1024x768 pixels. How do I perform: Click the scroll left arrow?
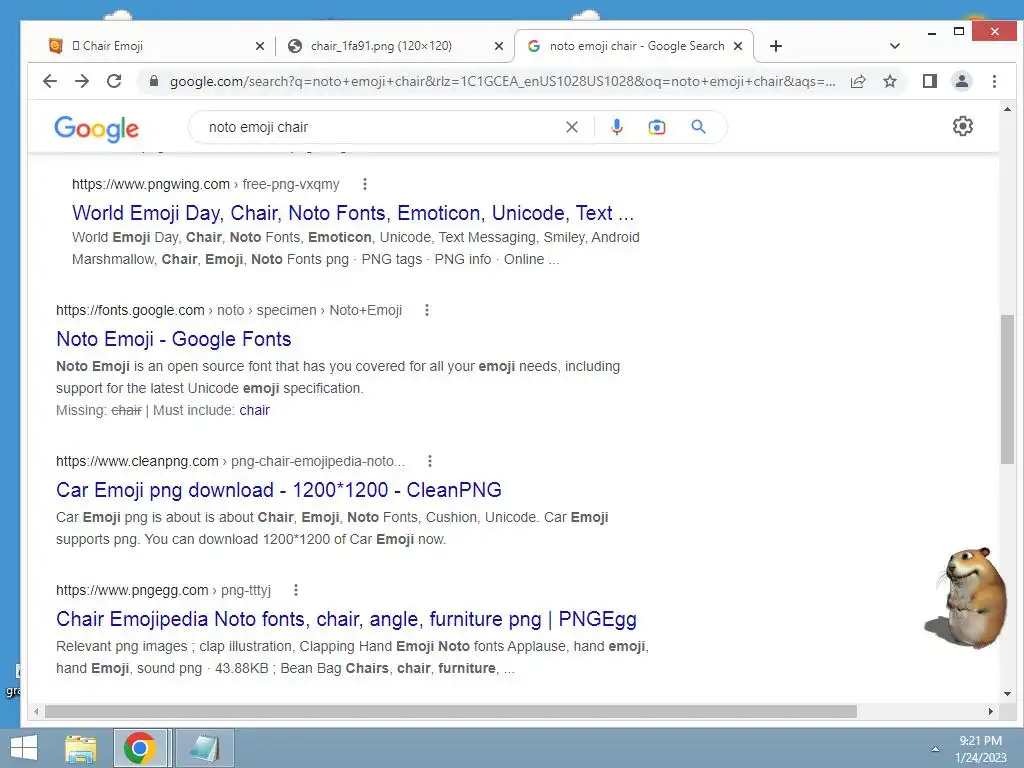[37, 711]
